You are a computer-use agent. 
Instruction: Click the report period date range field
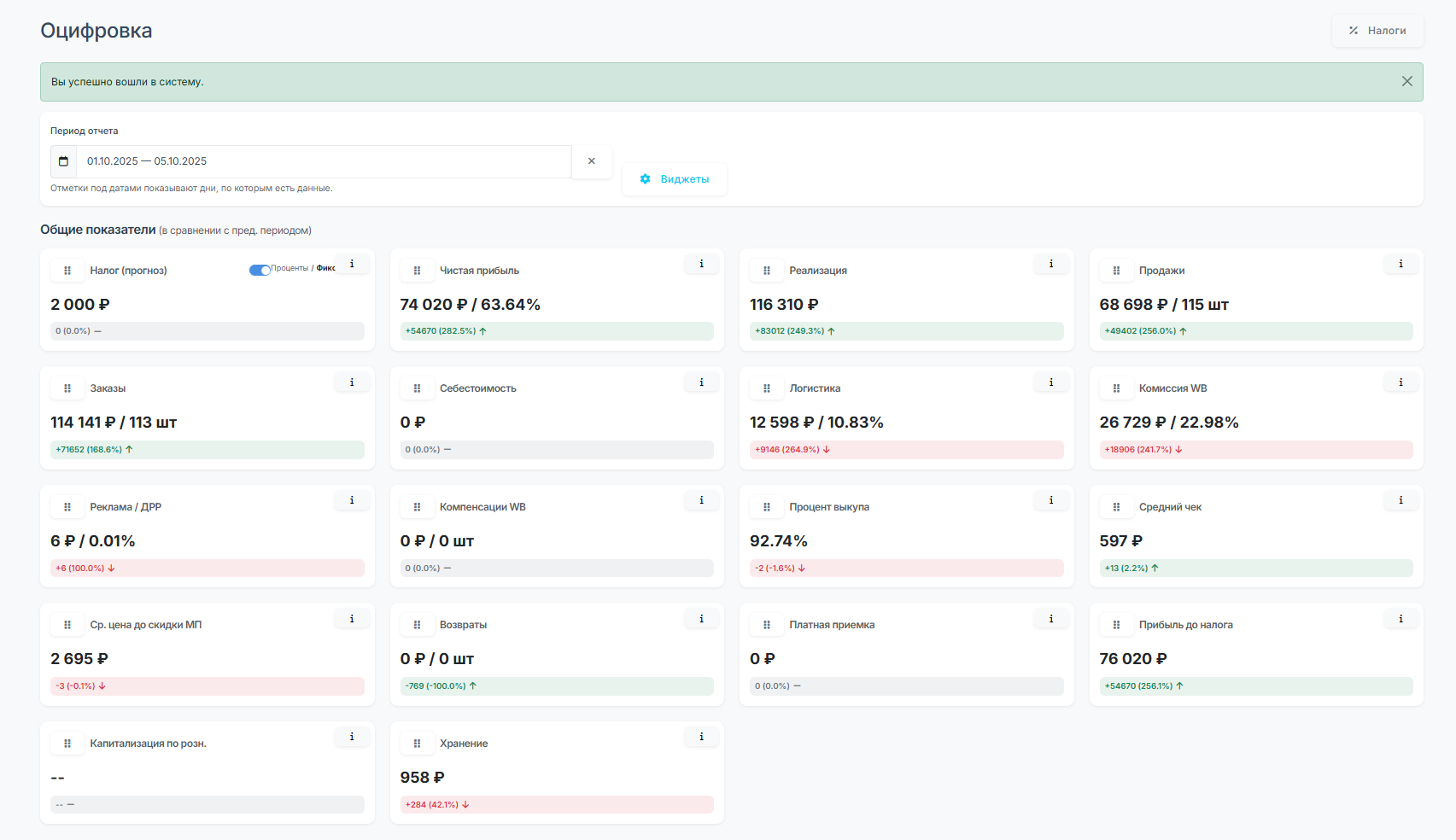coord(325,161)
